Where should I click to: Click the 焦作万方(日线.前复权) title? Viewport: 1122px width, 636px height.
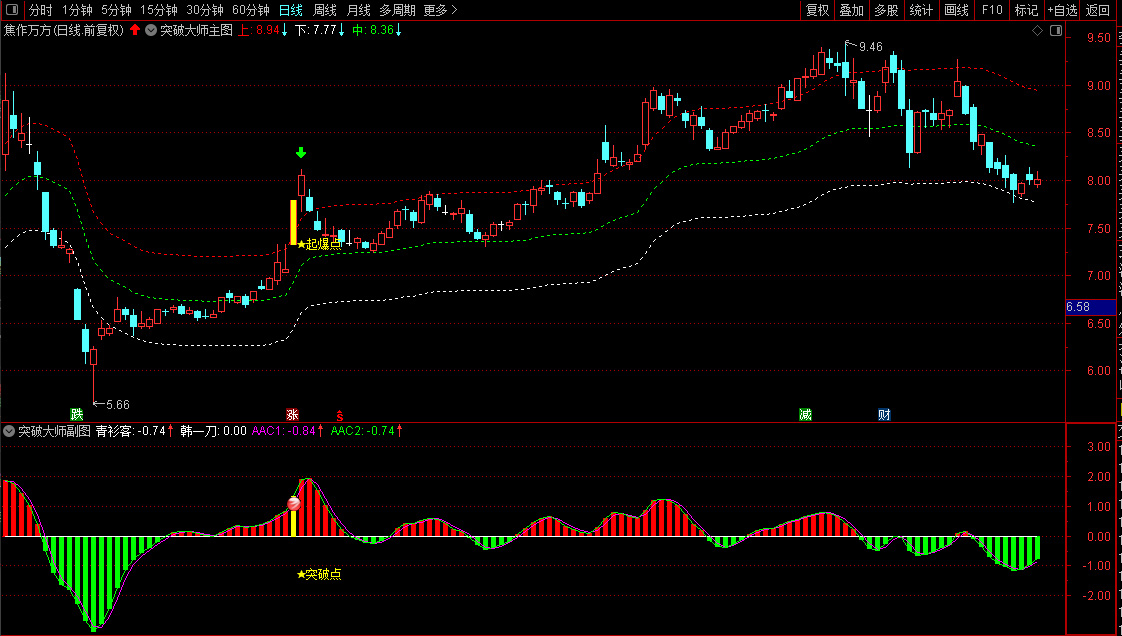64,30
